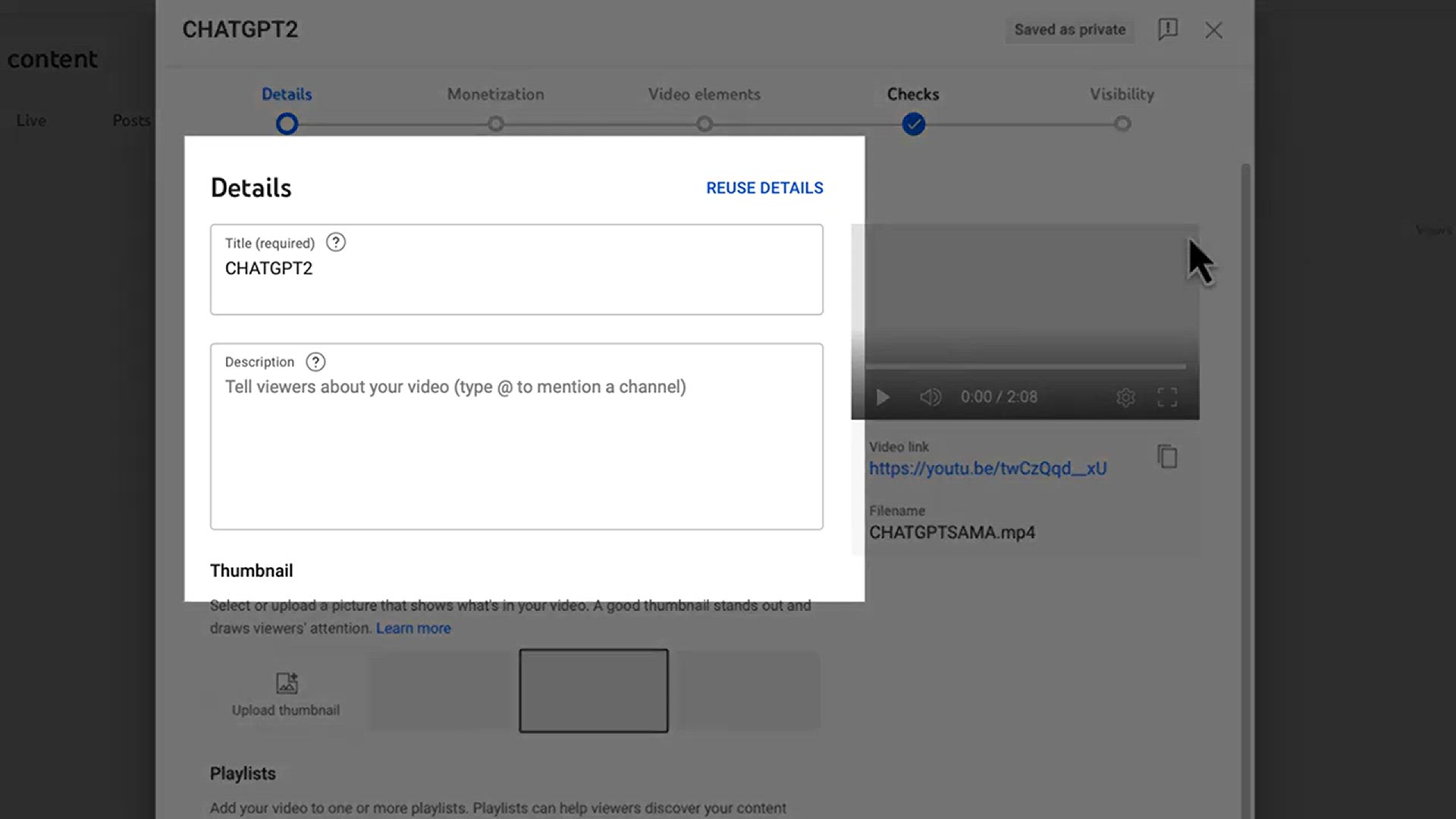This screenshot has width=1456, height=819.
Task: Click the Description text area
Action: pos(516,436)
